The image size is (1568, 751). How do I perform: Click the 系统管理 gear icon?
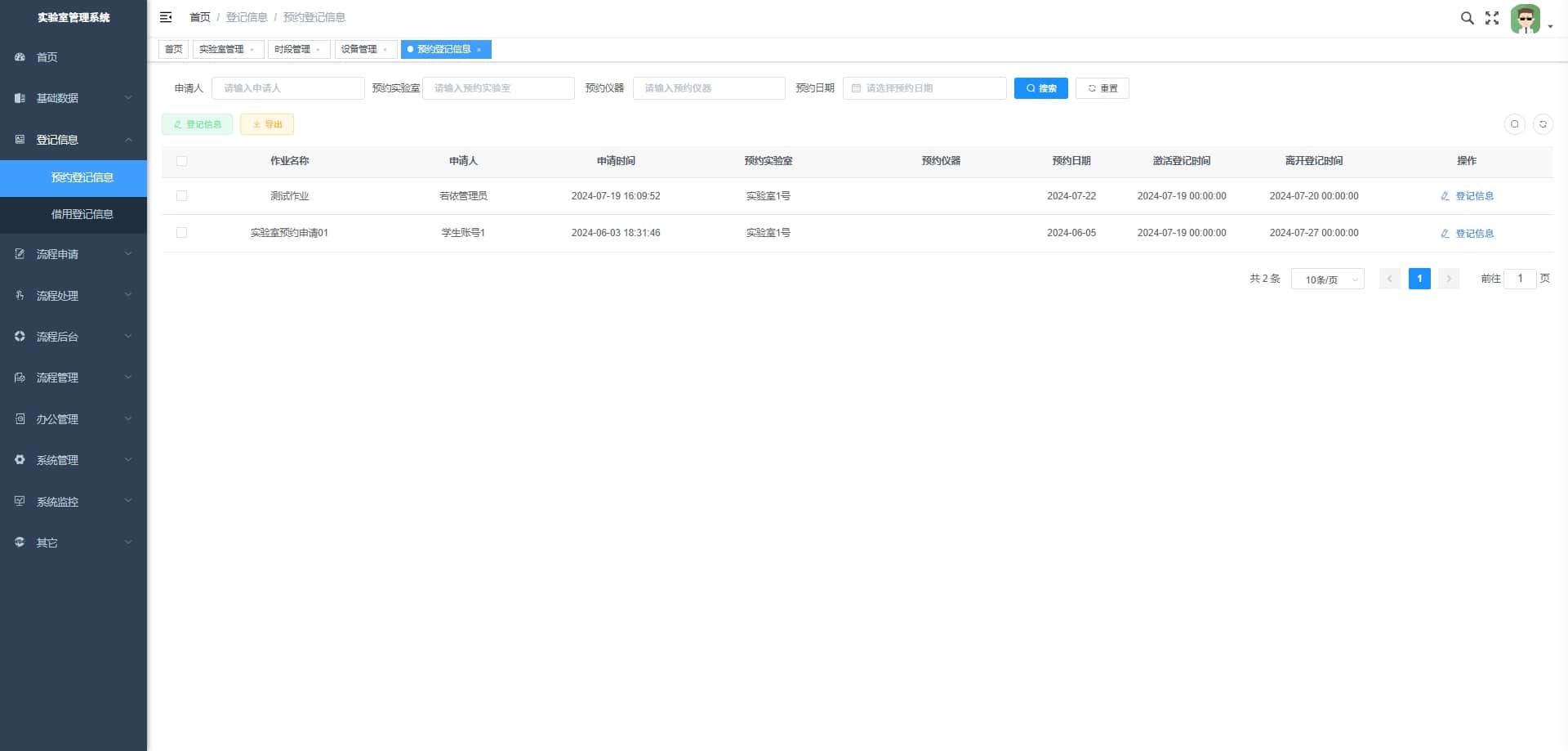click(20, 460)
